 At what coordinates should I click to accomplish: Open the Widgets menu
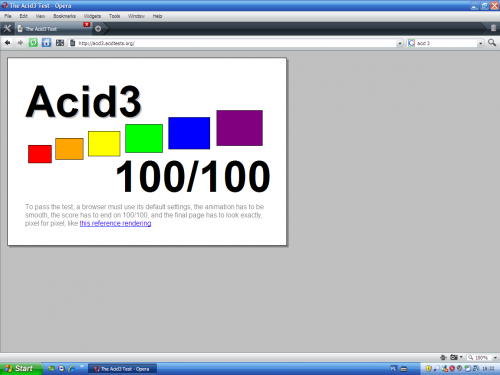point(92,16)
